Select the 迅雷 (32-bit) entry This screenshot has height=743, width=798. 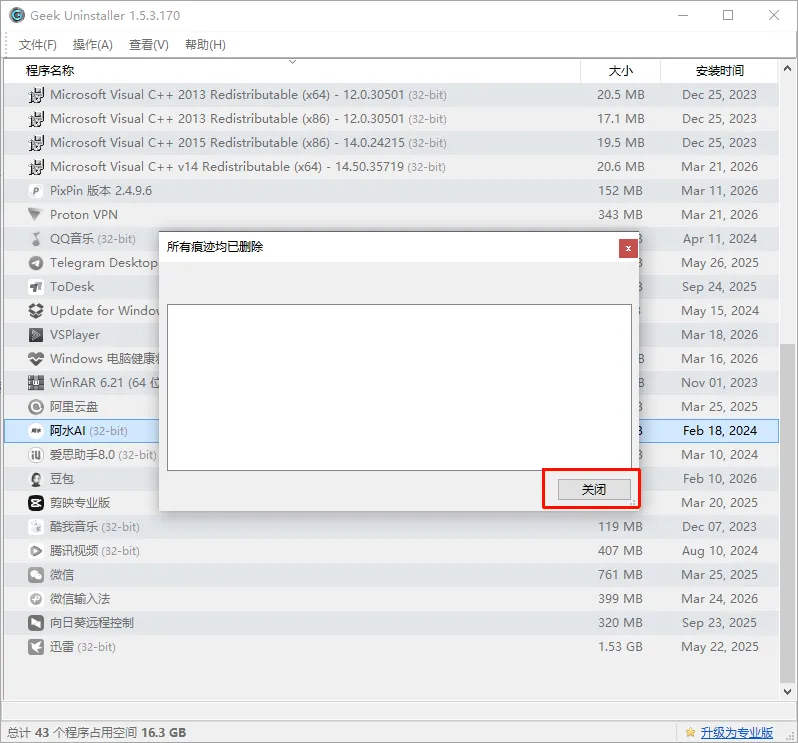pyautogui.click(x=391, y=647)
